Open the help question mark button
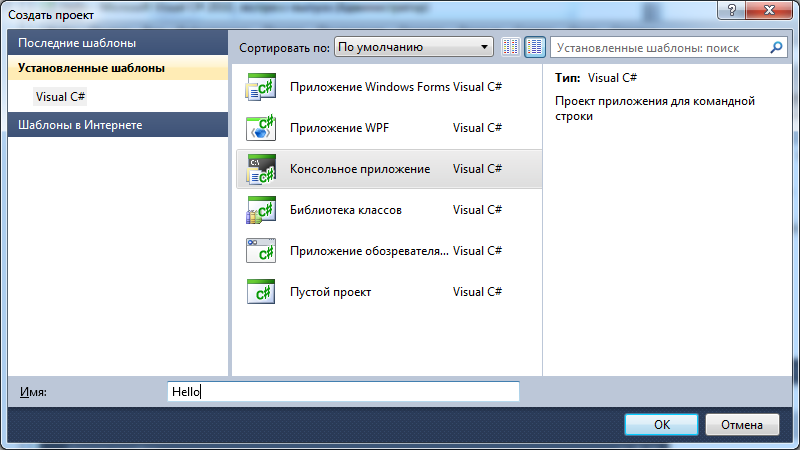800x450 pixels. click(731, 10)
